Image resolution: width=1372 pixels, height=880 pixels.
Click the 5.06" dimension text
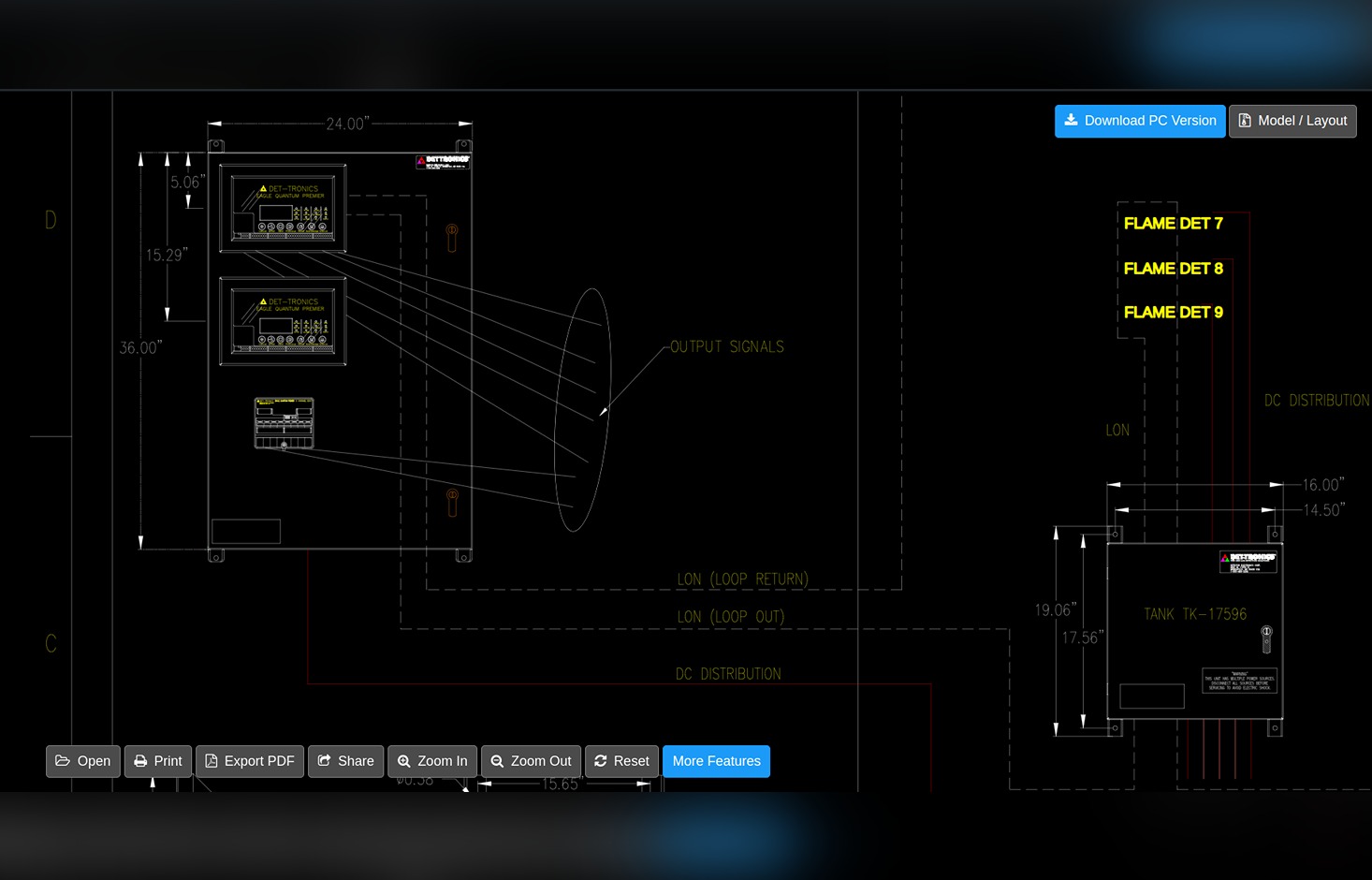[x=187, y=182]
